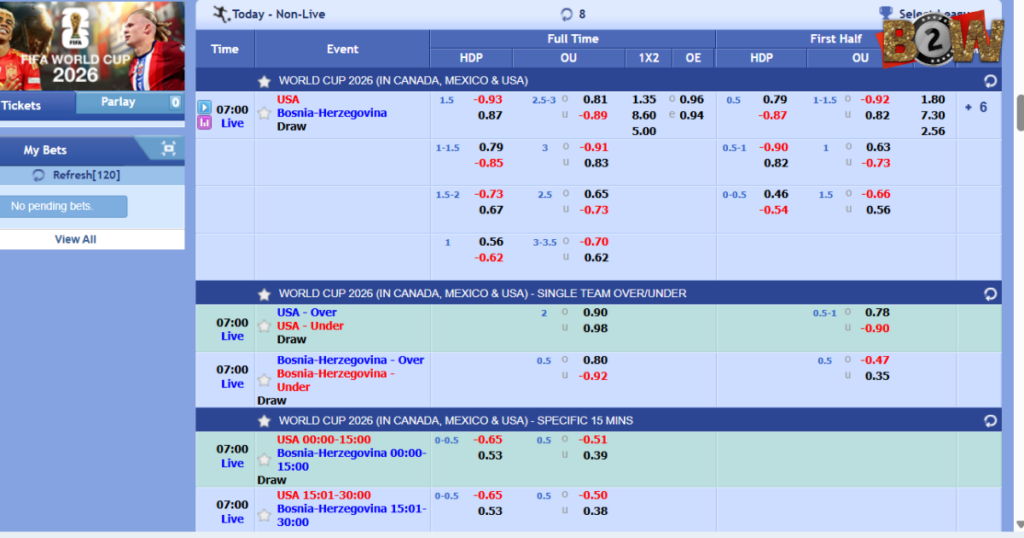Click the My Bets expand icon
This screenshot has width=1024, height=538.
168,149
